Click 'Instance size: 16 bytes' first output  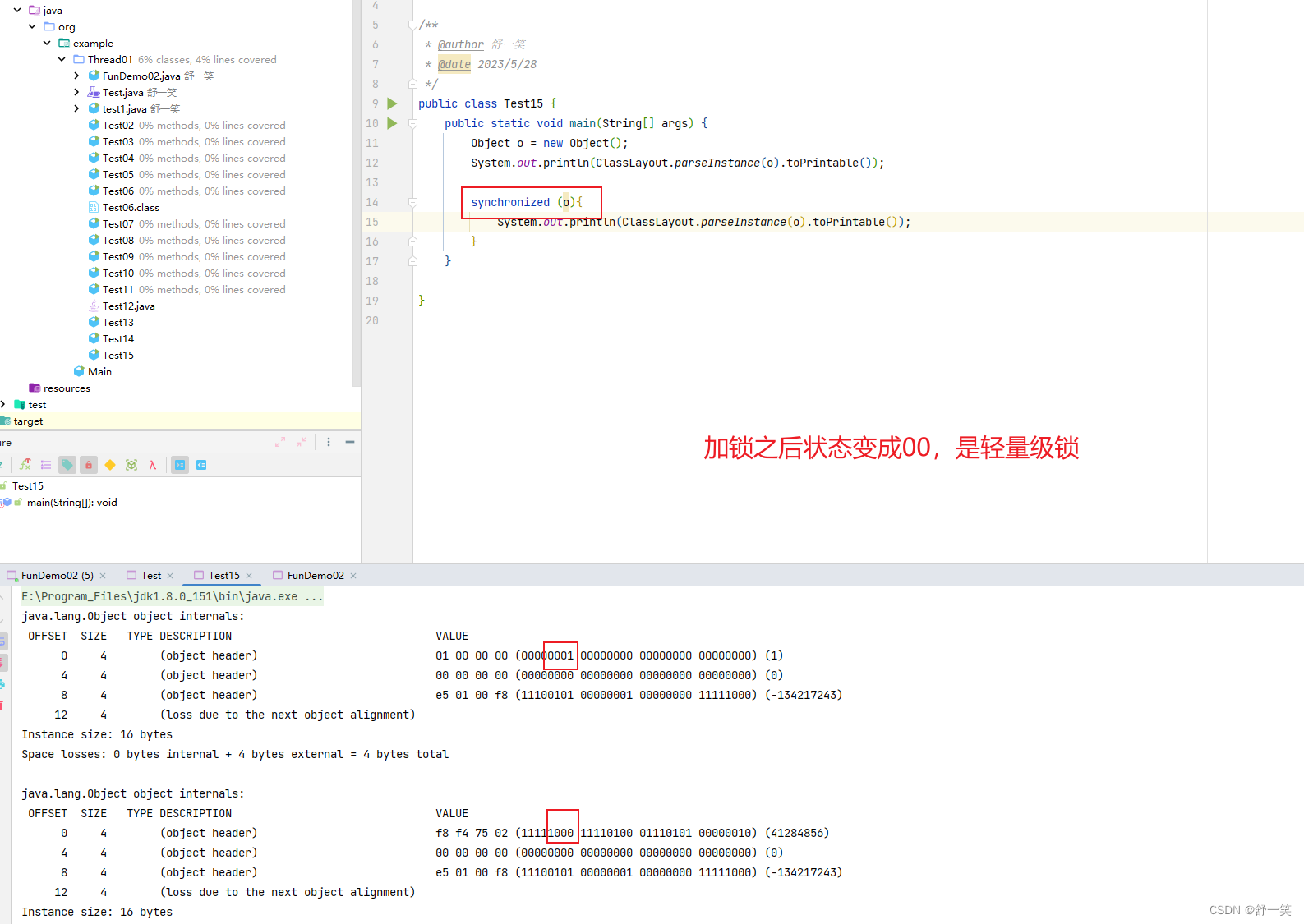click(97, 734)
